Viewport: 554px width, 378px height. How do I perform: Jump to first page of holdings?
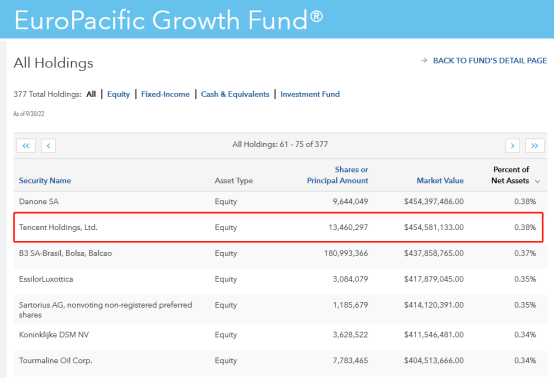click(26, 146)
